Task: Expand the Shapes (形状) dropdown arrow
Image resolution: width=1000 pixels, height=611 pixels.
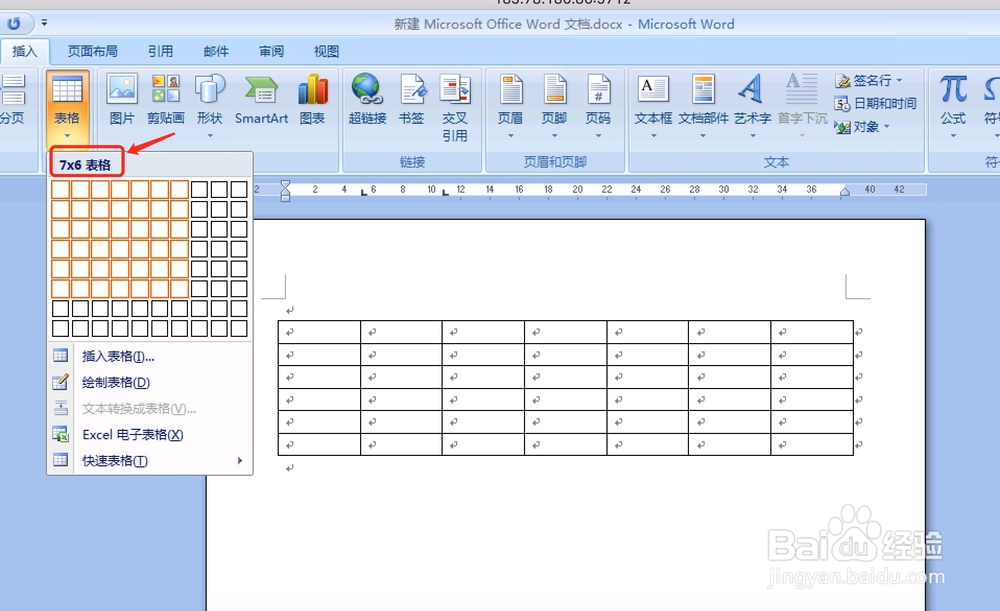Action: pyautogui.click(x=210, y=136)
